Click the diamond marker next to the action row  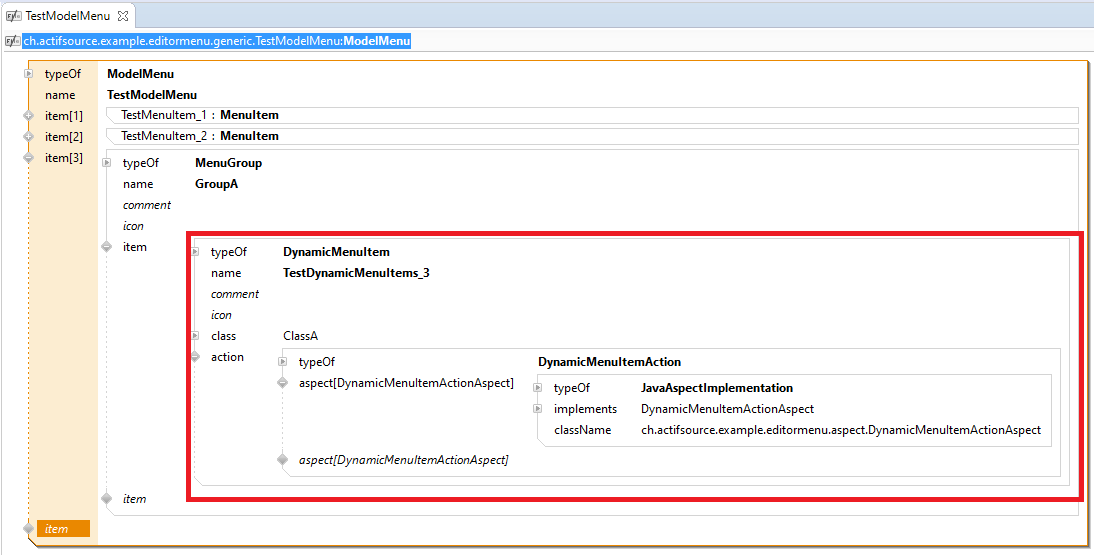(195, 357)
